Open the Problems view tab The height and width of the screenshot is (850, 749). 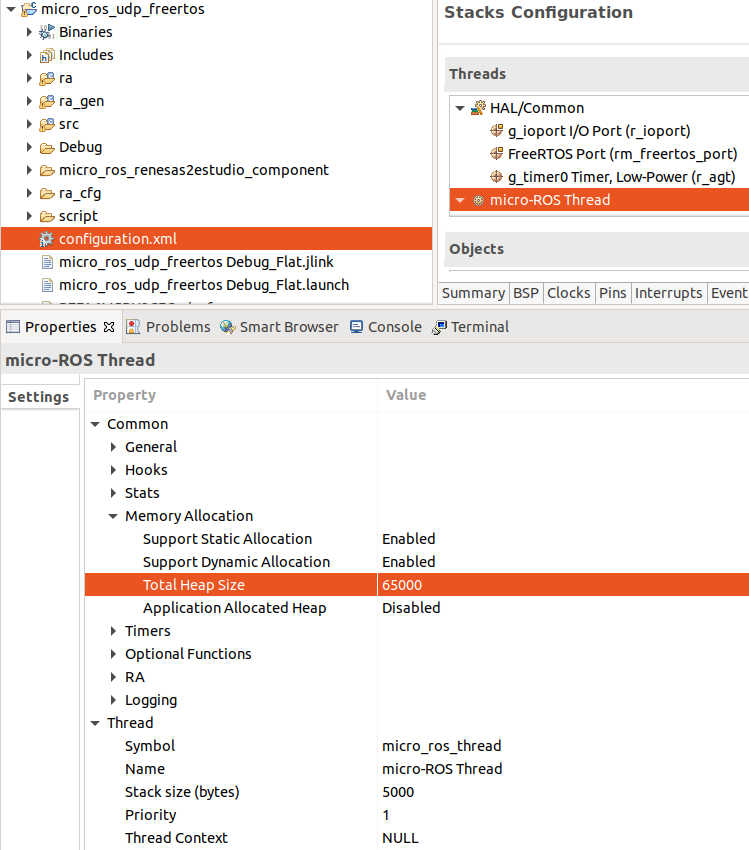(x=168, y=327)
